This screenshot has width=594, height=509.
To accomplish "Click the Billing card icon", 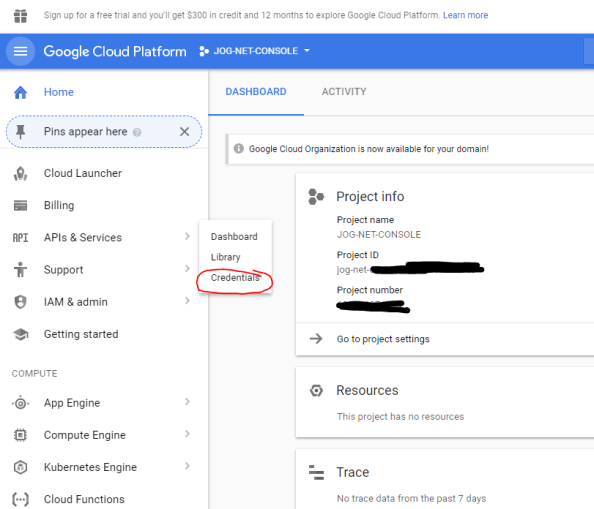I will point(20,205).
